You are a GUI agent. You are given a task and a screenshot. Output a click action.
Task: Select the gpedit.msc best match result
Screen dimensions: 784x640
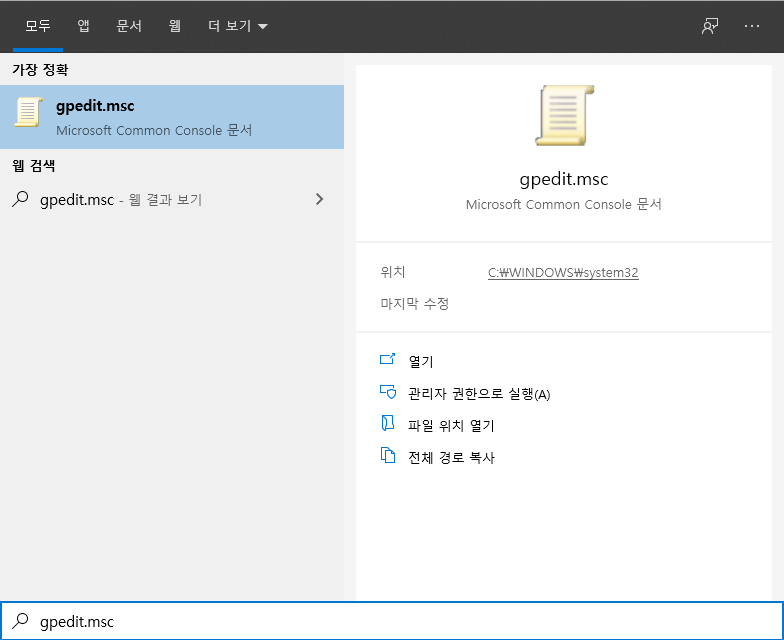click(172, 117)
